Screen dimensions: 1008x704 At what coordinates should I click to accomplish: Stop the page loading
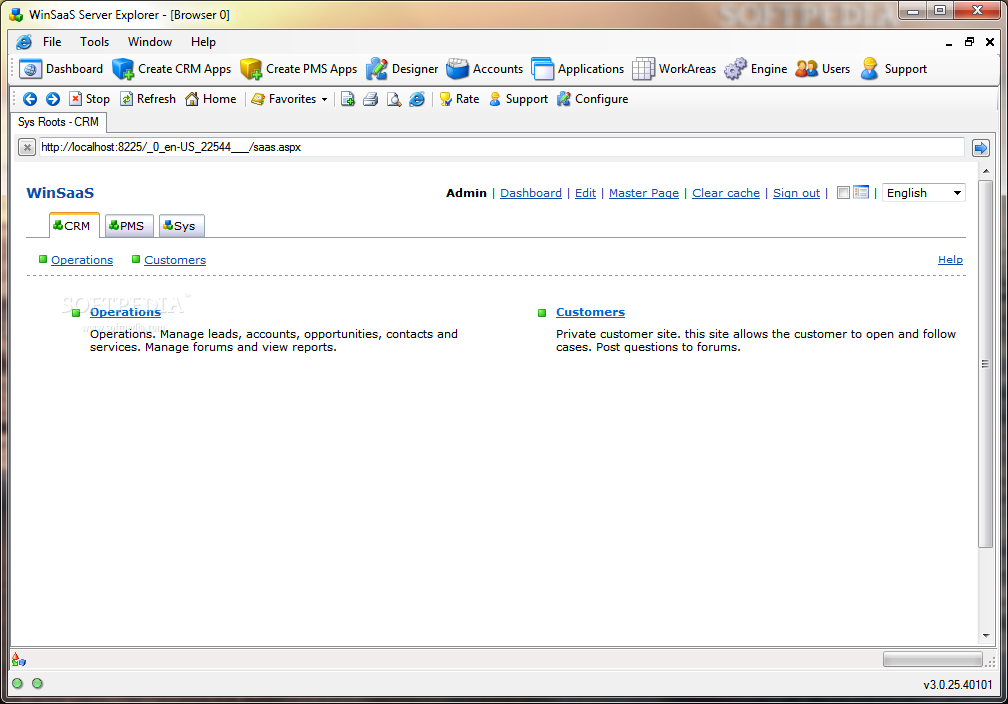[89, 99]
